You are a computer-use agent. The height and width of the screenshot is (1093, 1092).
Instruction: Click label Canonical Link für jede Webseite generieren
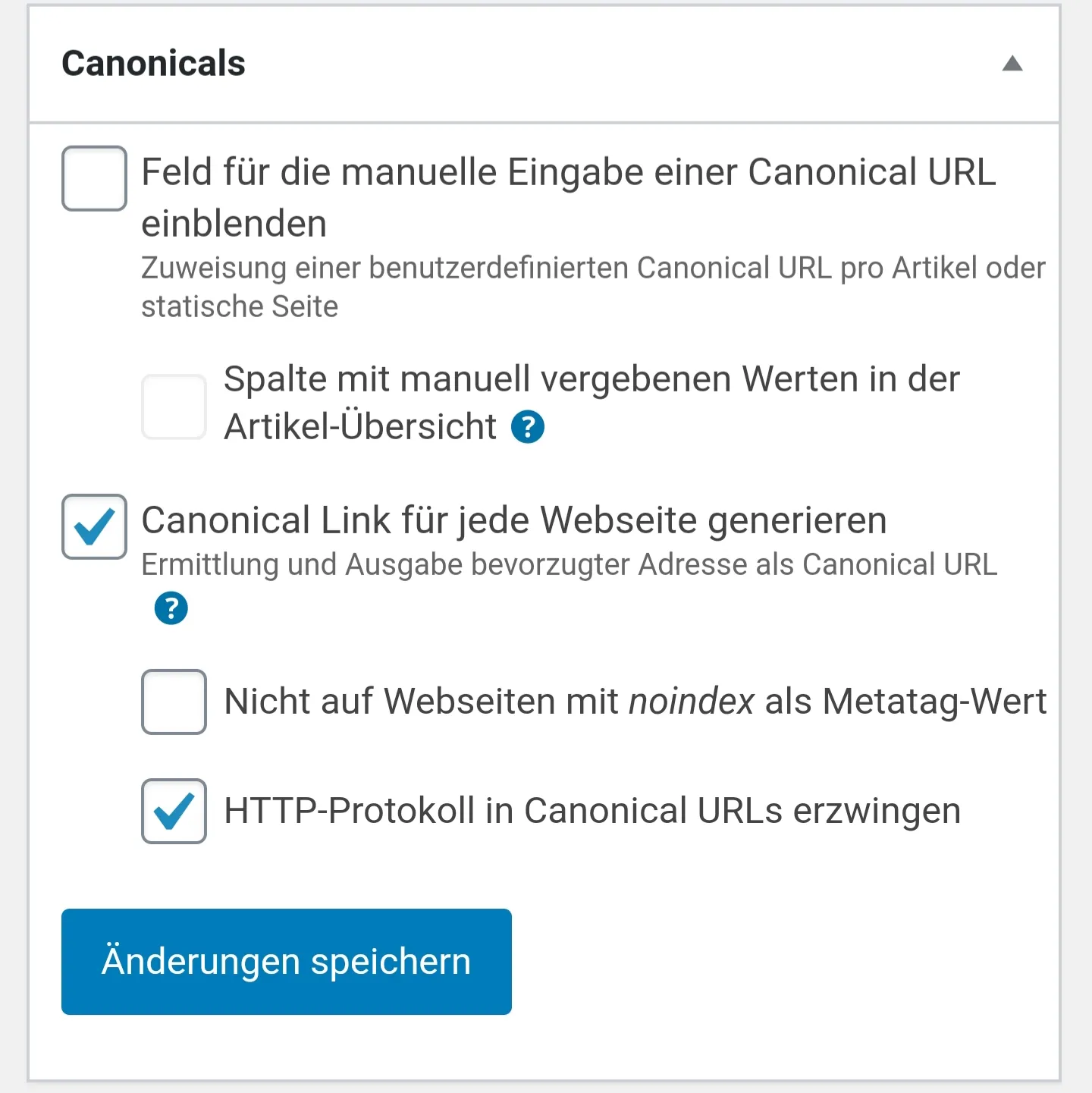(514, 520)
